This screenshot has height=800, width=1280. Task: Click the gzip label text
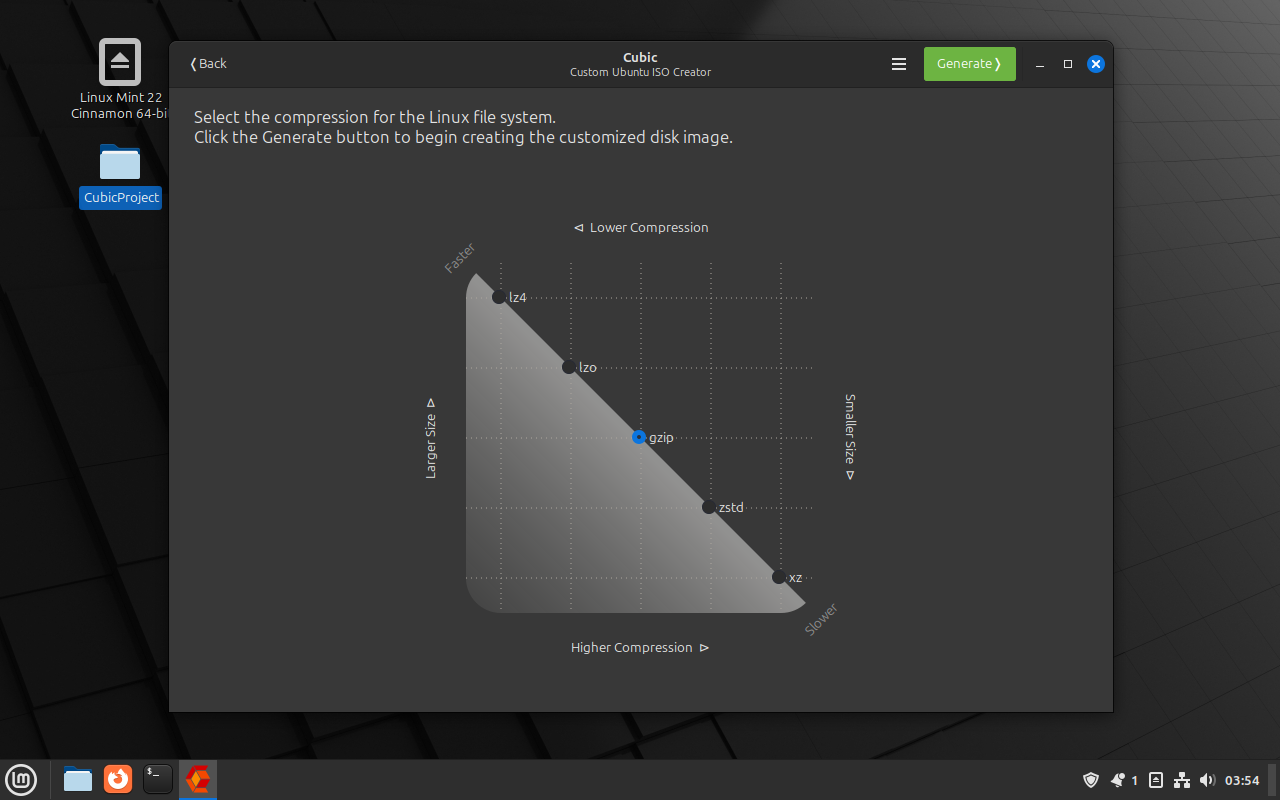tap(661, 438)
